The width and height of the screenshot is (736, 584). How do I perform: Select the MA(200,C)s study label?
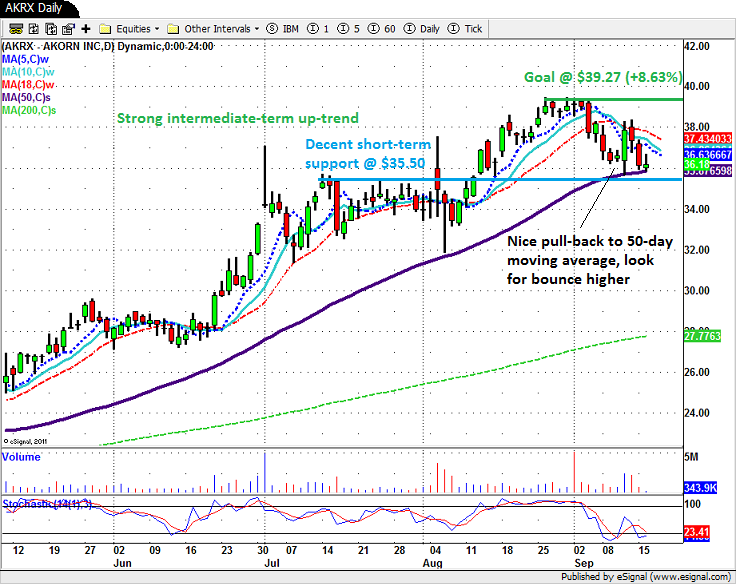coord(29,110)
